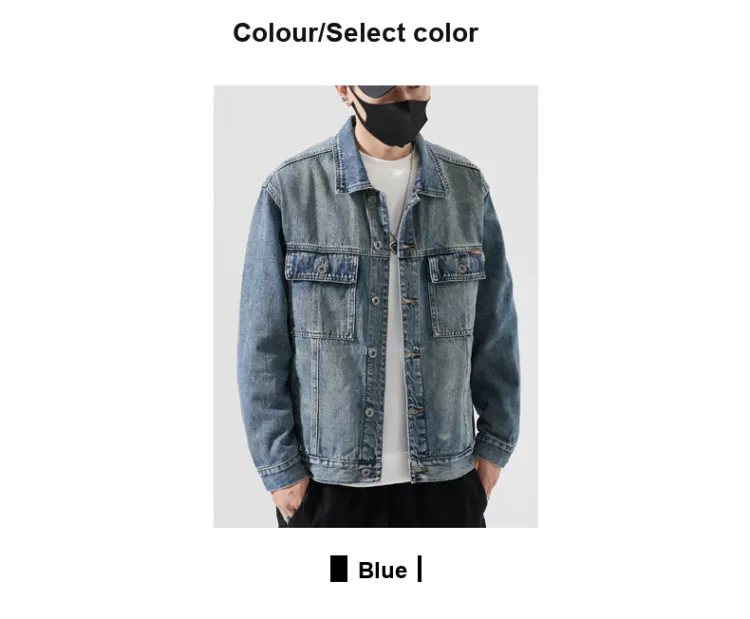Click the red tag on pocket flap

pyautogui.click(x=475, y=251)
